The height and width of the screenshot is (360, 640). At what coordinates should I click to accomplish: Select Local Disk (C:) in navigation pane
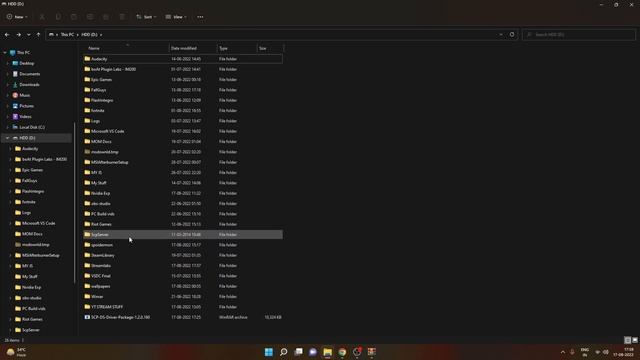point(32,127)
